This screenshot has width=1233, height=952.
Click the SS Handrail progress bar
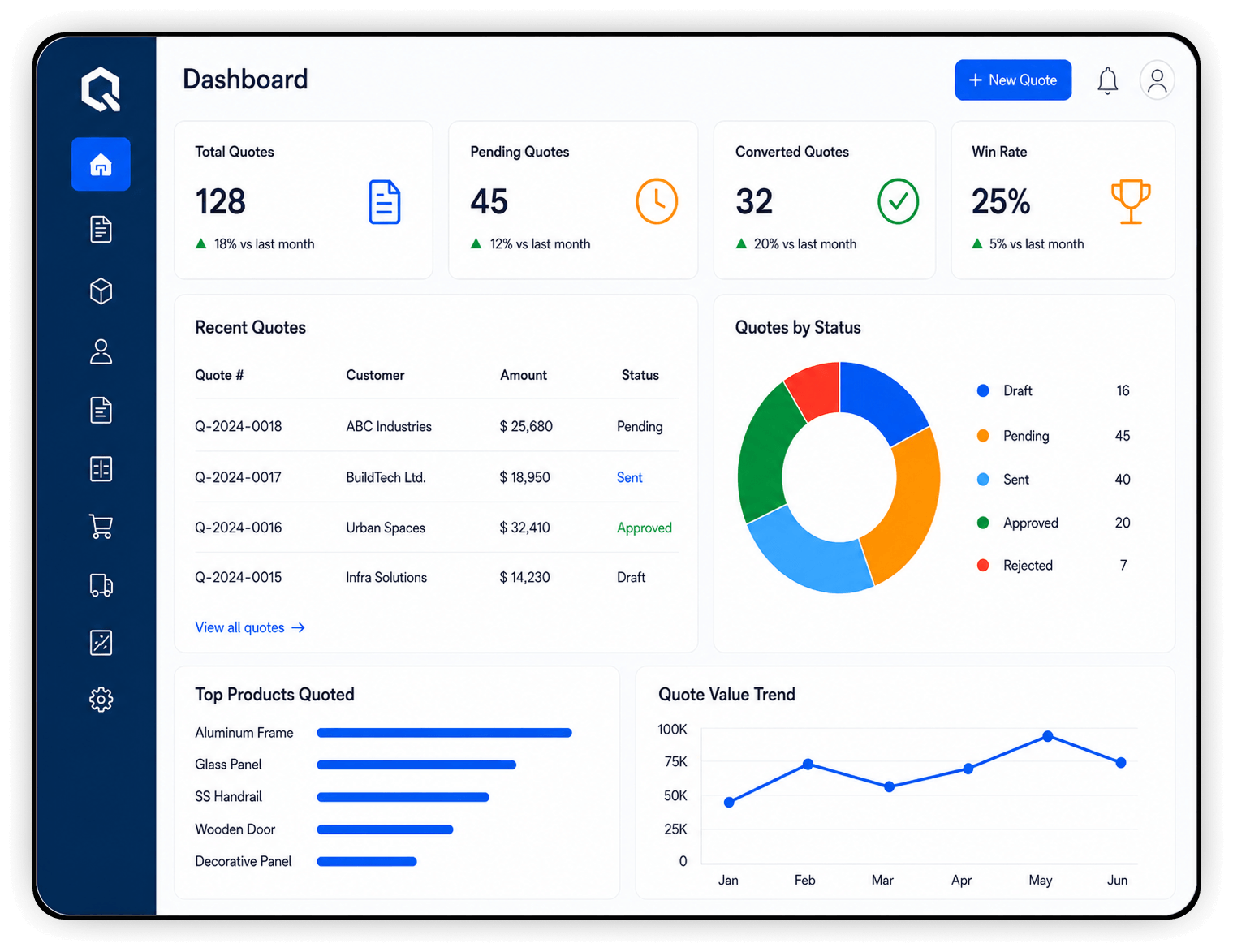(x=403, y=797)
